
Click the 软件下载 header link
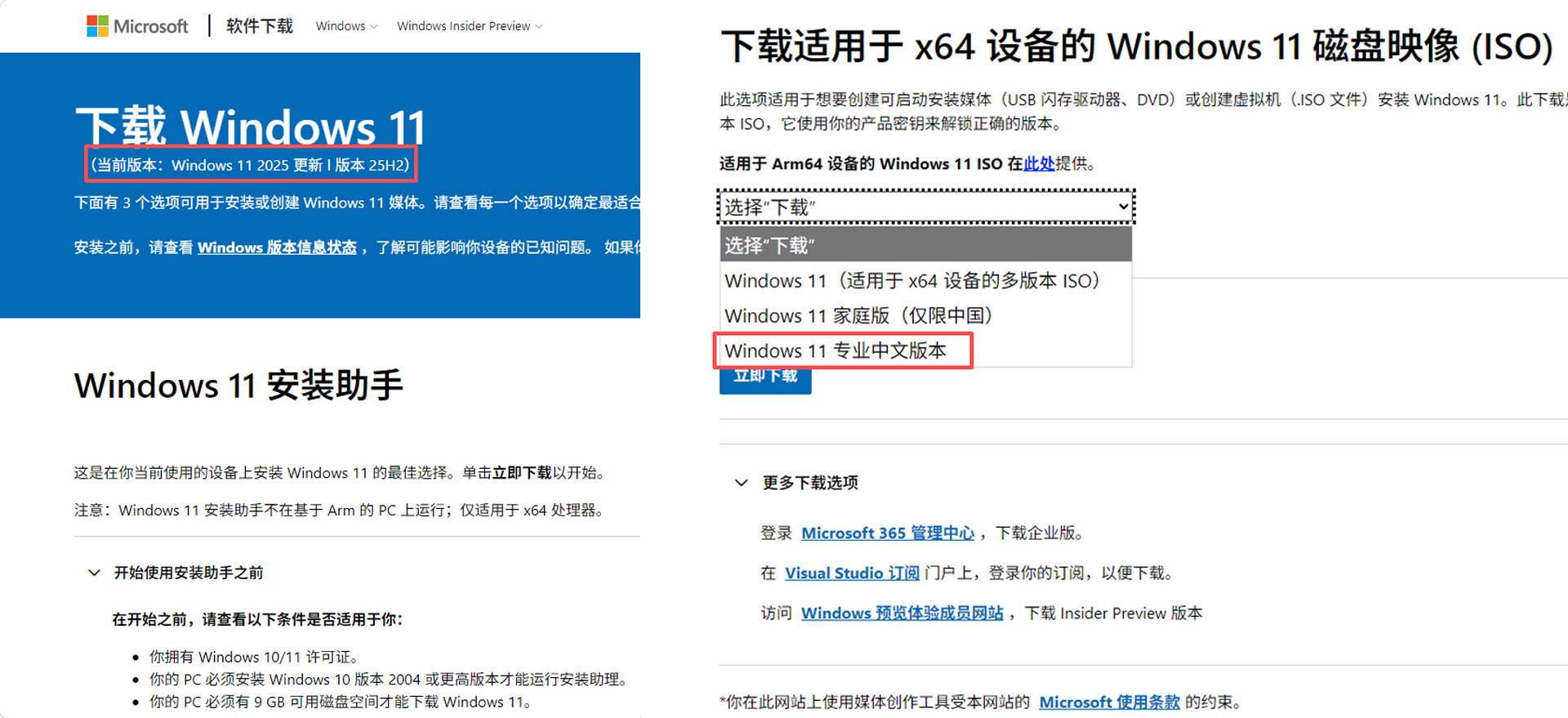point(260,26)
